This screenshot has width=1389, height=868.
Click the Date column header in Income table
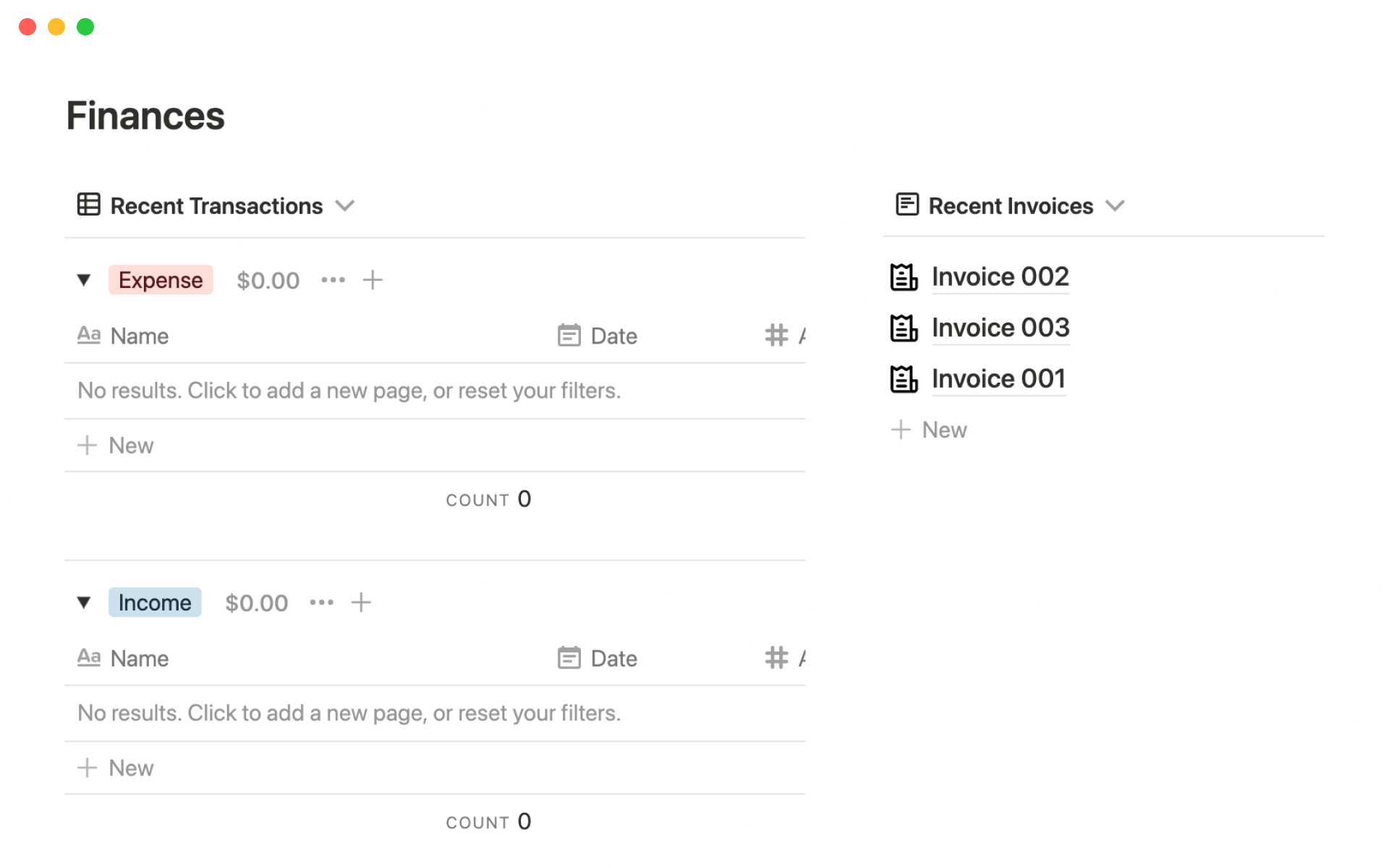[613, 659]
